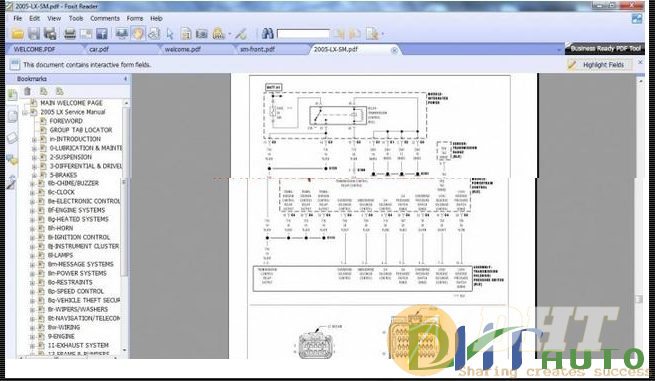Expand the in-INTRODUCTION bookmark

pyautogui.click(x=34, y=139)
